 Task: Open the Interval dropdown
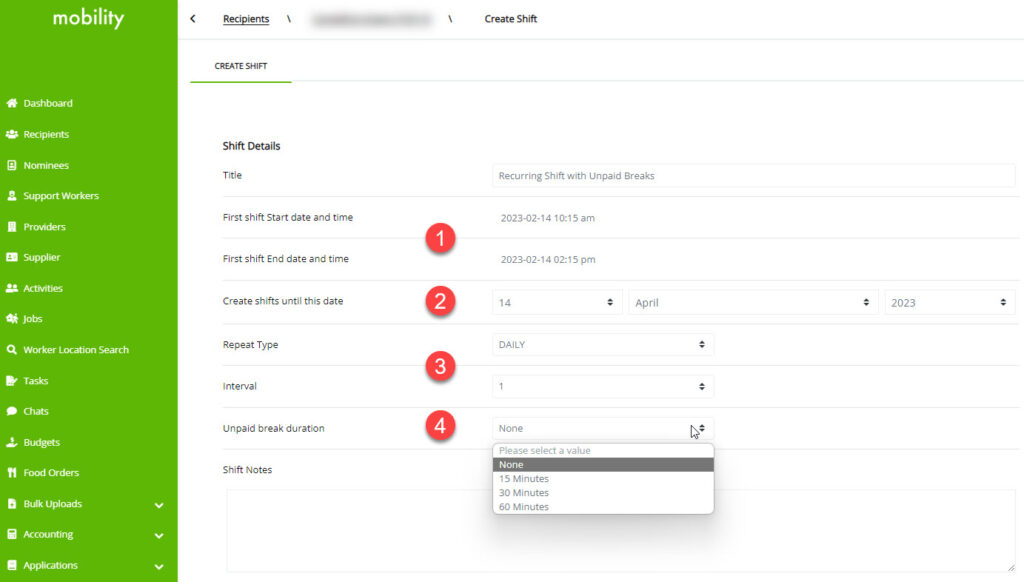coord(602,386)
